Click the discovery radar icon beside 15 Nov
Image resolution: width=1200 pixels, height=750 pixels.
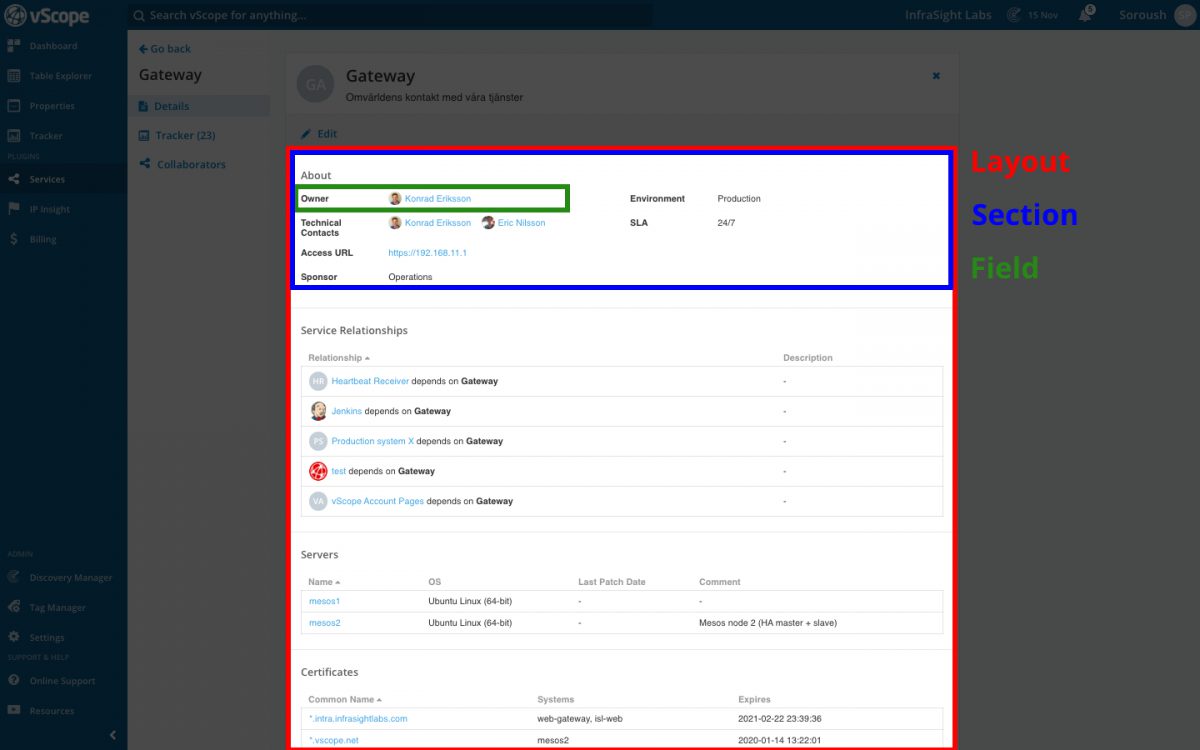(1014, 15)
